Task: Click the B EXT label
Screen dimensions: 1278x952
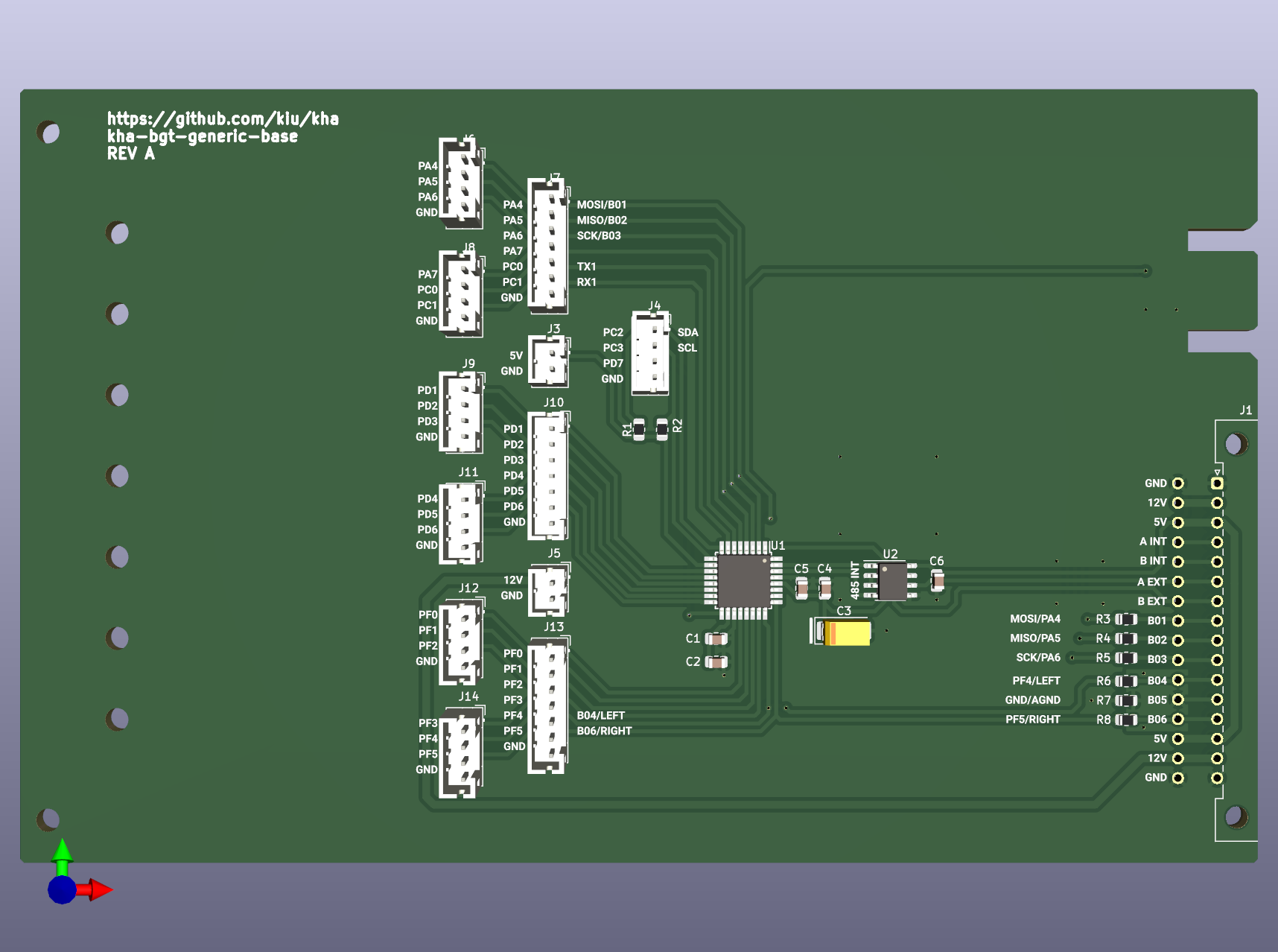Action: (x=1152, y=601)
